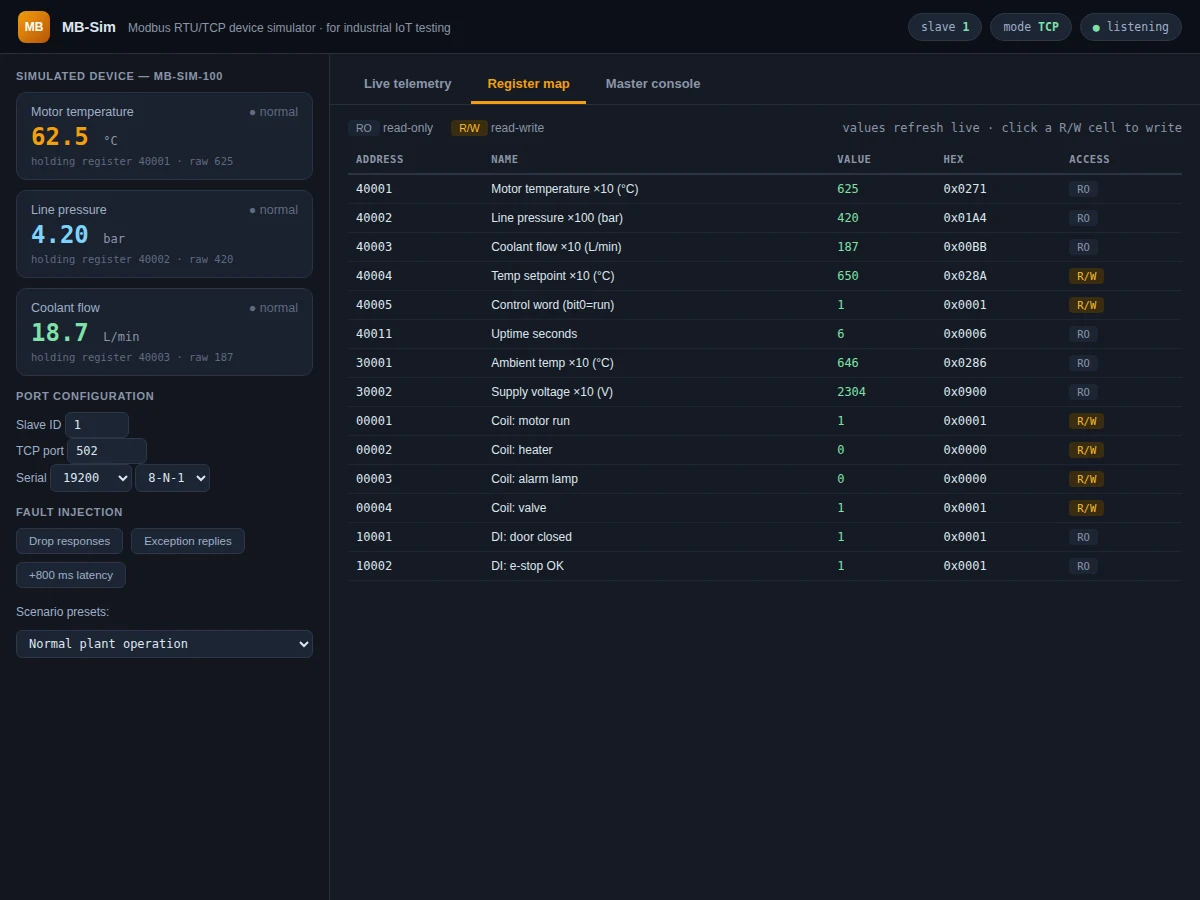Toggle the Drop responses fault injection
1200x900 pixels.
coord(70,541)
